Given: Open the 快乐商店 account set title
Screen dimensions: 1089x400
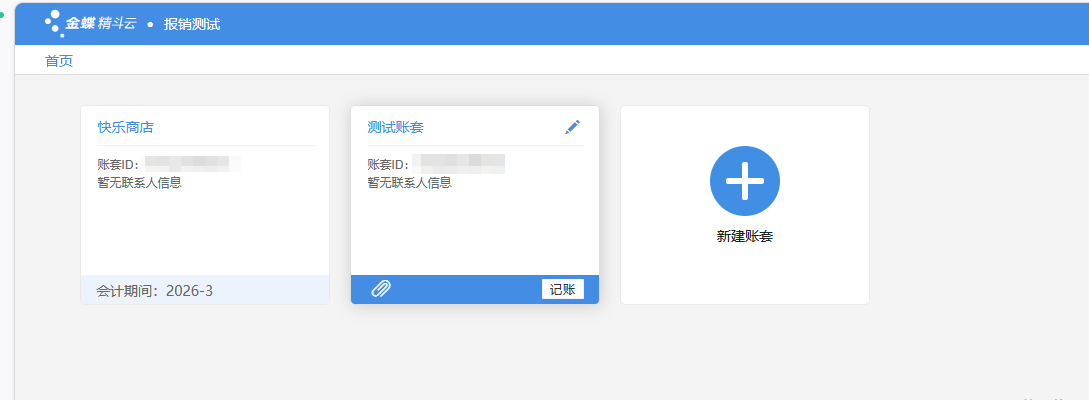Looking at the screenshot, I should tap(125, 127).
